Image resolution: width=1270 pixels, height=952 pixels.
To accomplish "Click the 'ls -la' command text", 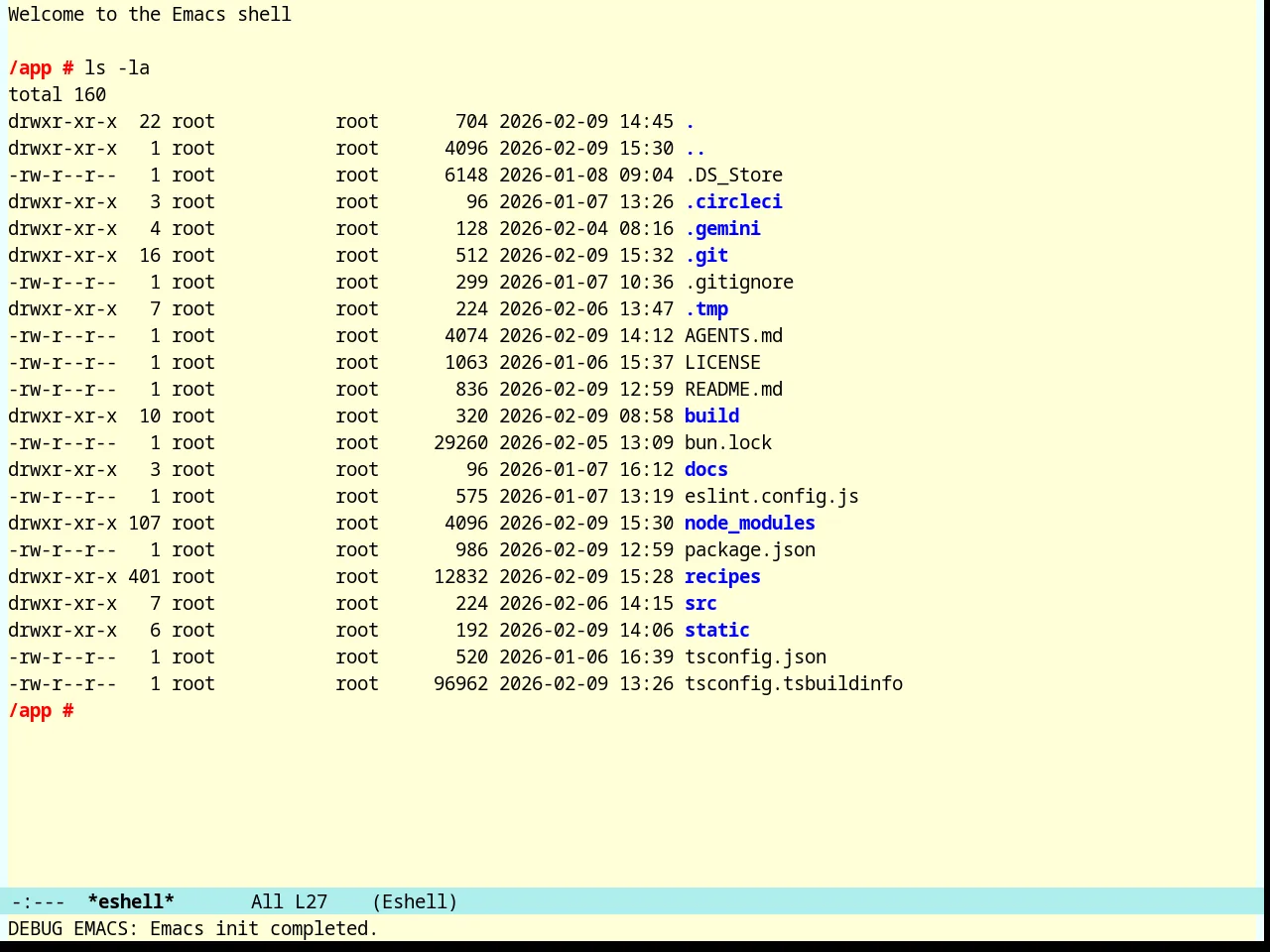I will pos(117,68).
